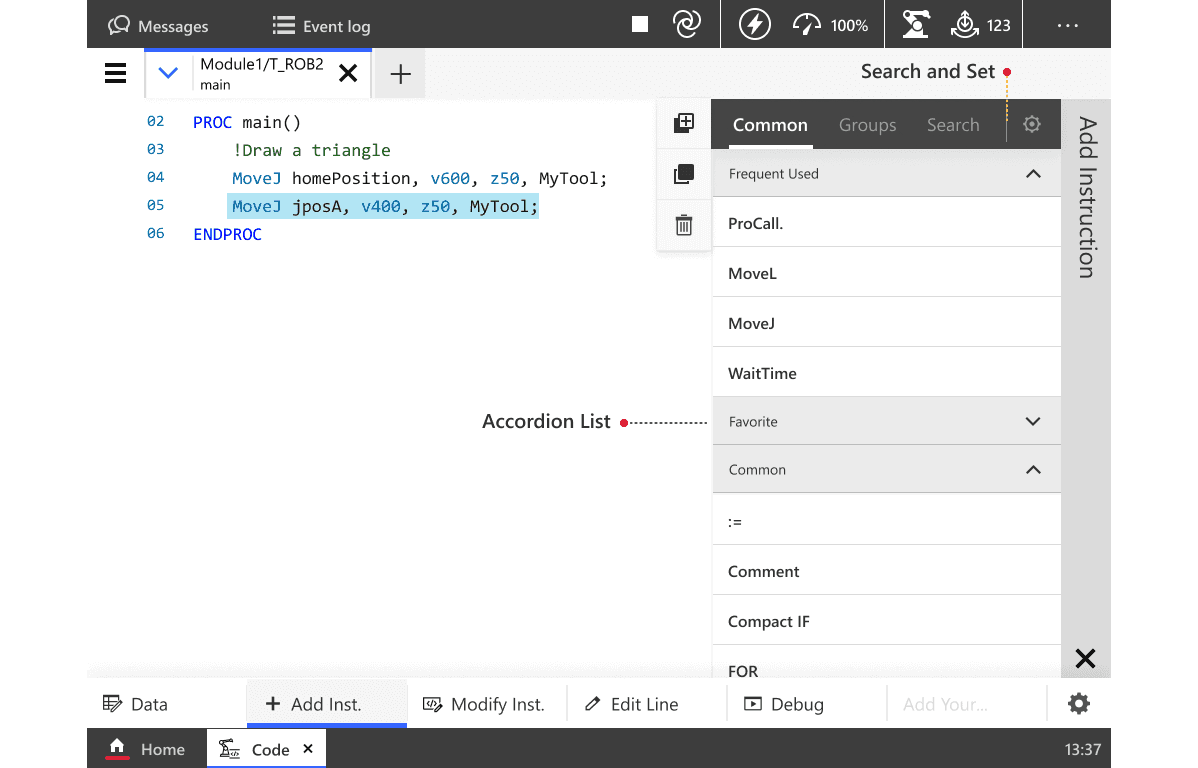Click the PROC main() code line
1198x768 pixels.
click(x=247, y=122)
